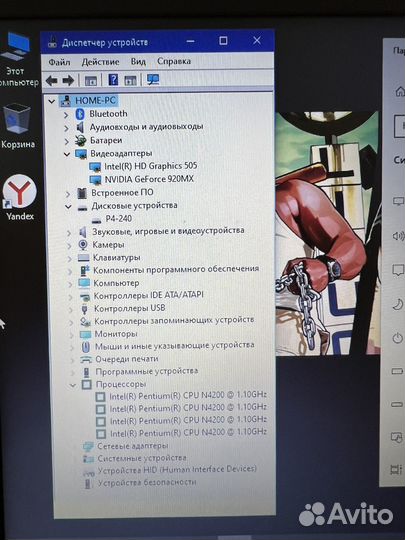Select the Компьютер category row
The image size is (405, 540).
point(116,283)
